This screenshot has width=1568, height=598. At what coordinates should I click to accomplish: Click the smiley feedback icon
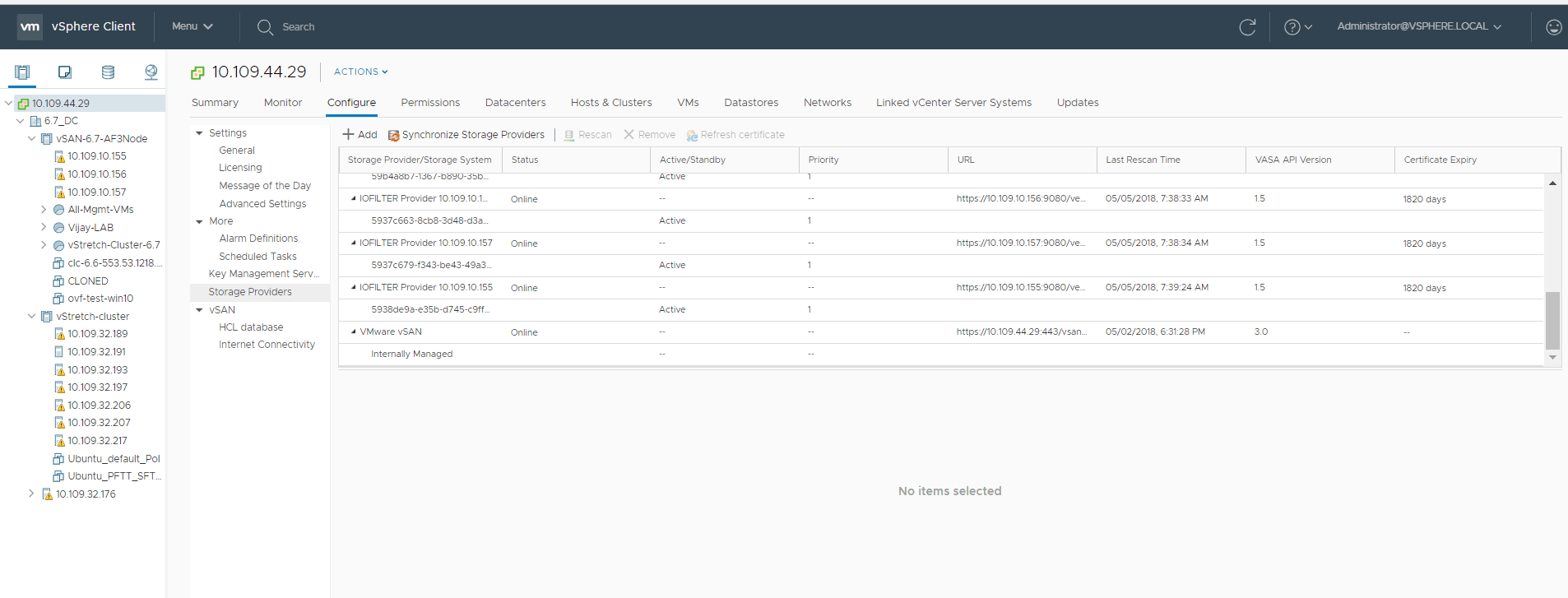pos(1553,27)
